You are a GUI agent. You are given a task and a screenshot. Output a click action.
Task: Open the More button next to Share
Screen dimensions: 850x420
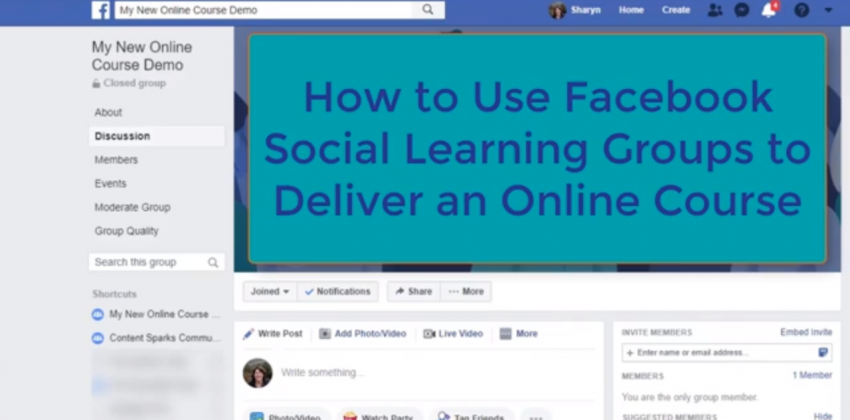[466, 292]
